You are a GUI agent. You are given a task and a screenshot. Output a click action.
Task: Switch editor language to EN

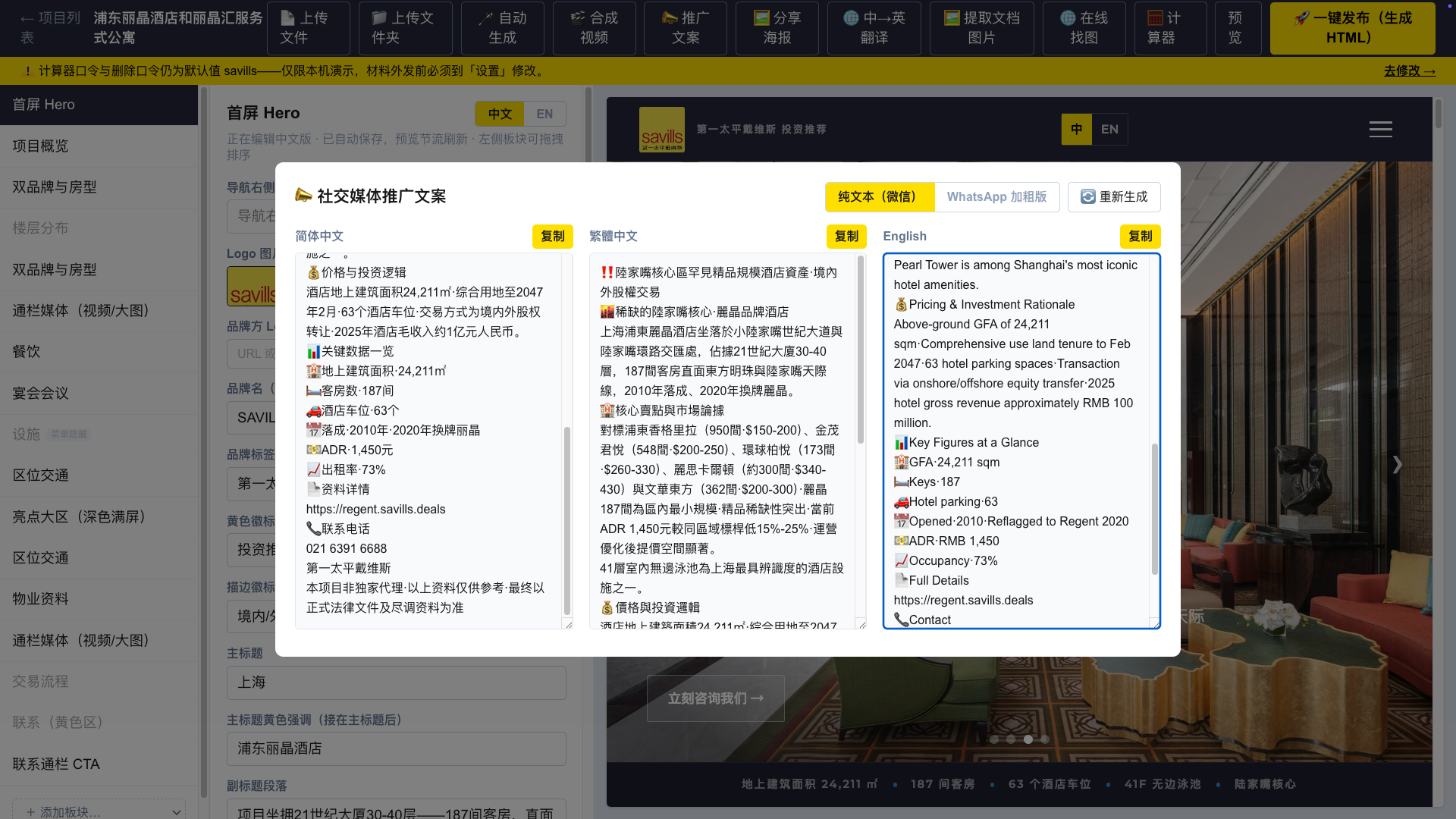pyautogui.click(x=544, y=114)
